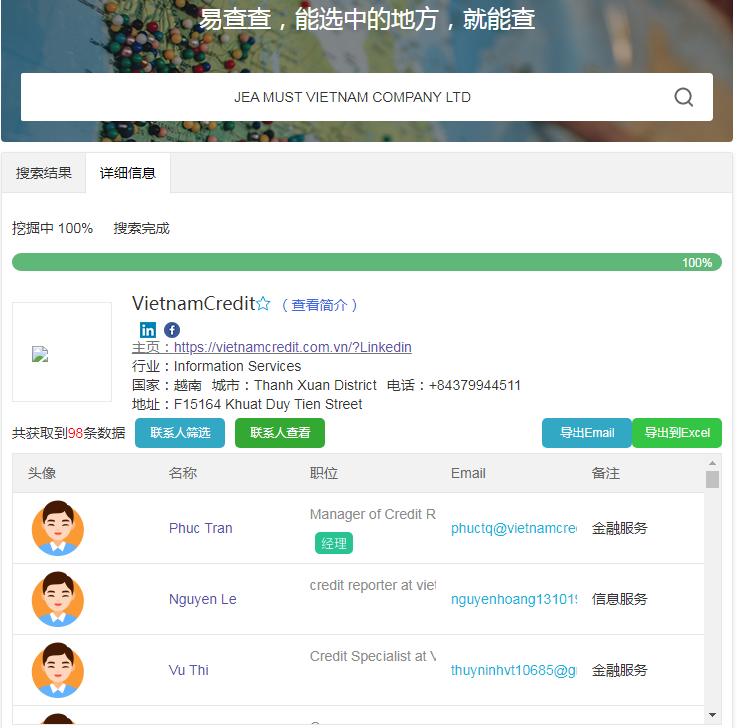
Task: Click the 职位 column header
Action: click(x=324, y=473)
